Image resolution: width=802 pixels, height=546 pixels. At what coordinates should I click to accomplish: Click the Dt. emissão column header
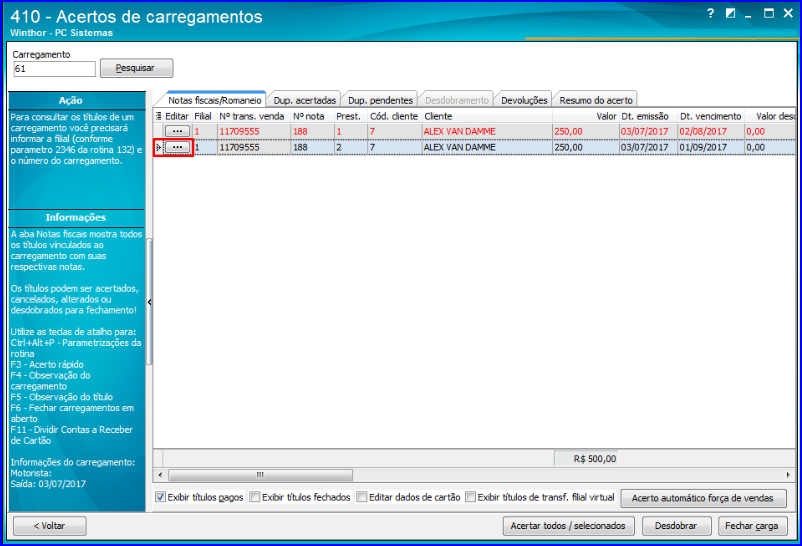[x=648, y=116]
